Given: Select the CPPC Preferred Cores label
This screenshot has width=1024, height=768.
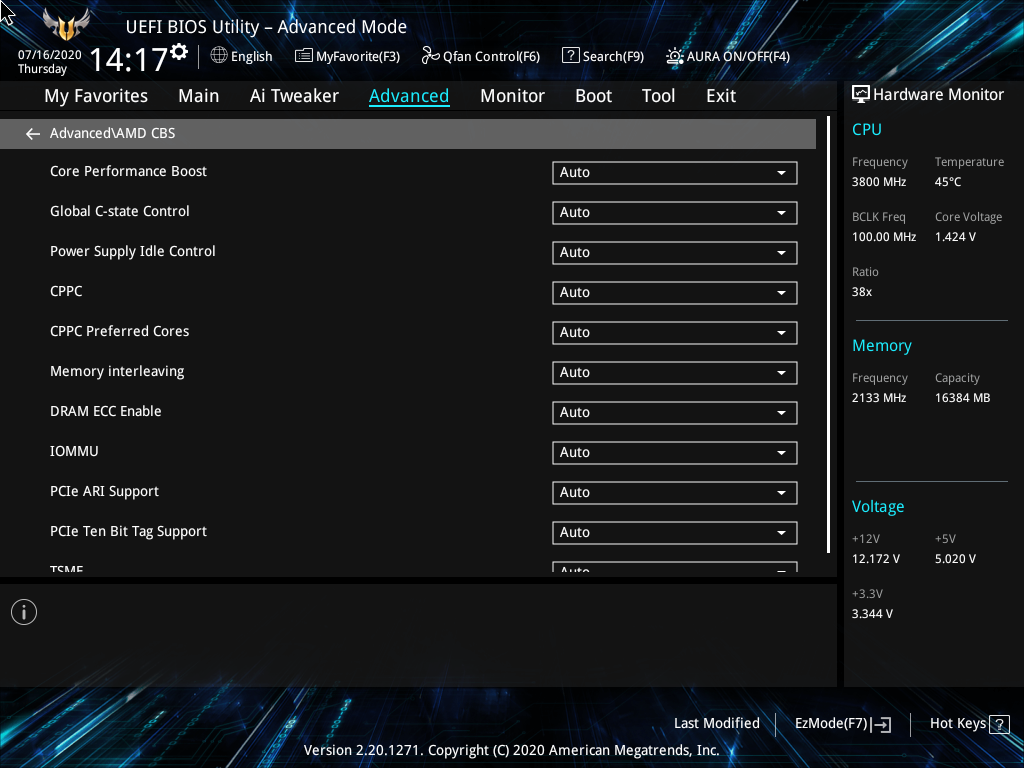Looking at the screenshot, I should [x=120, y=331].
